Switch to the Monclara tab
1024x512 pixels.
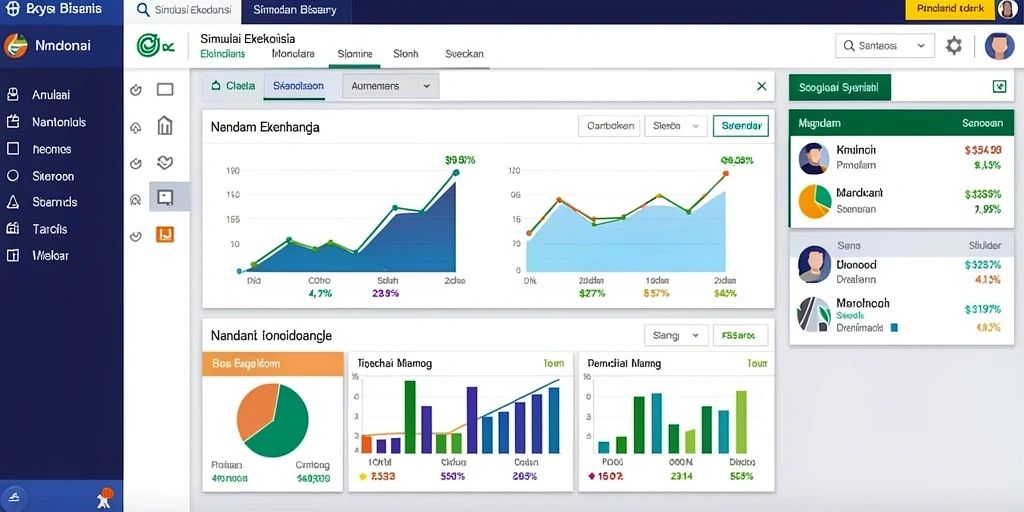[293, 54]
